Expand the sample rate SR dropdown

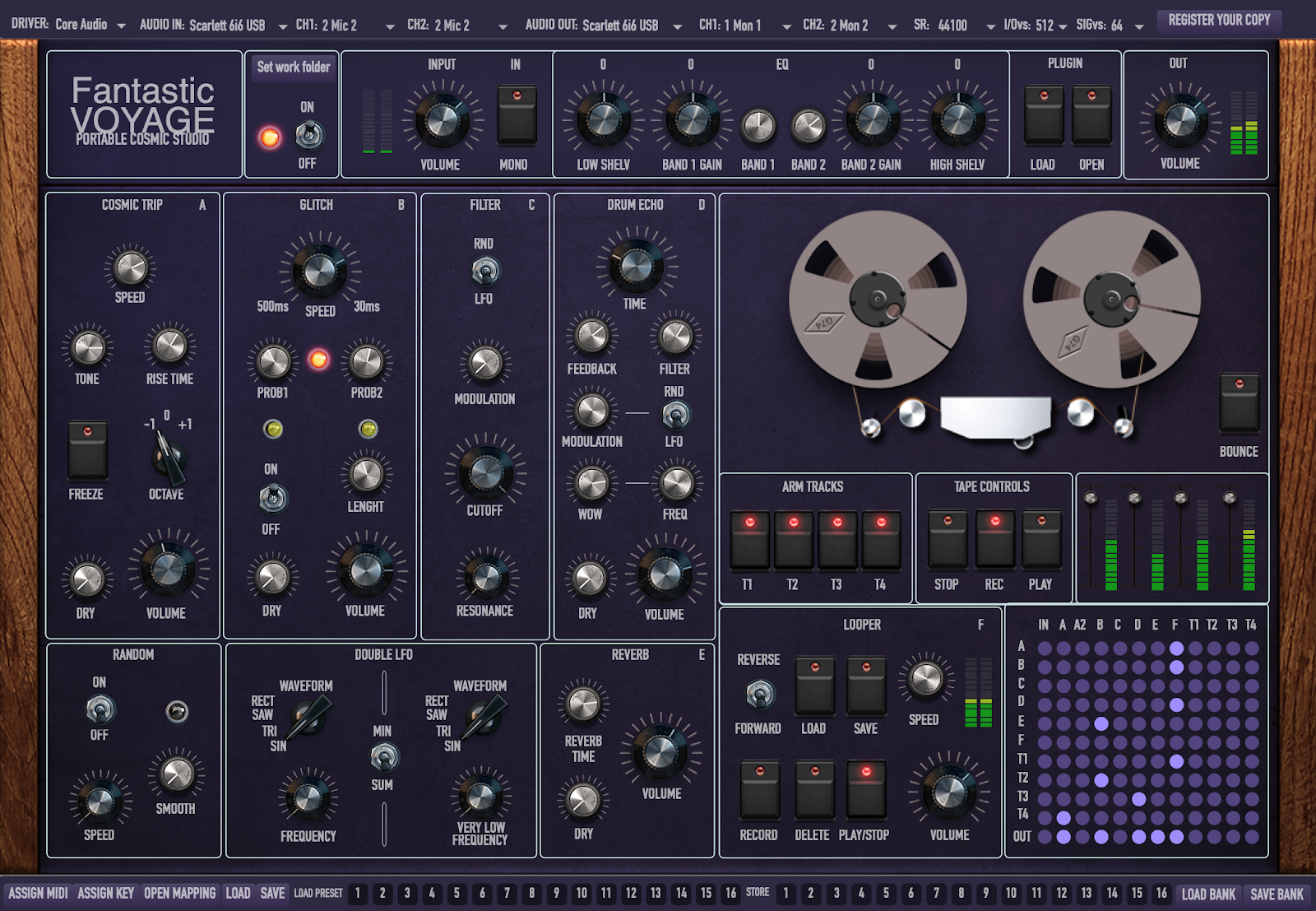(954, 26)
